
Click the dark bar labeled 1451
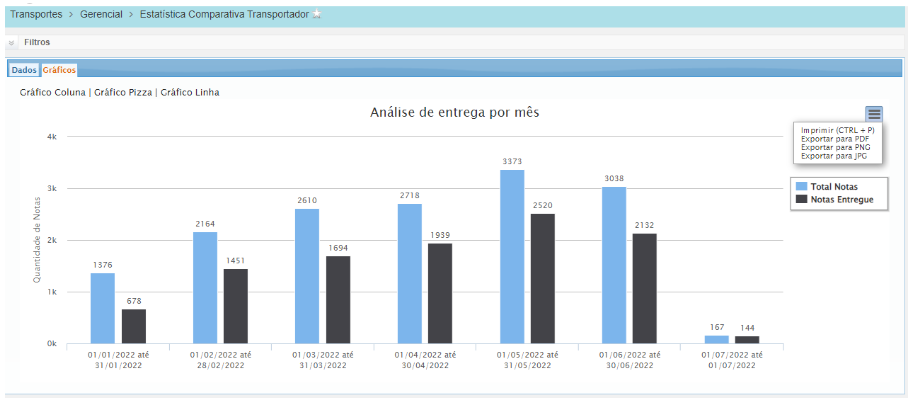click(236, 307)
